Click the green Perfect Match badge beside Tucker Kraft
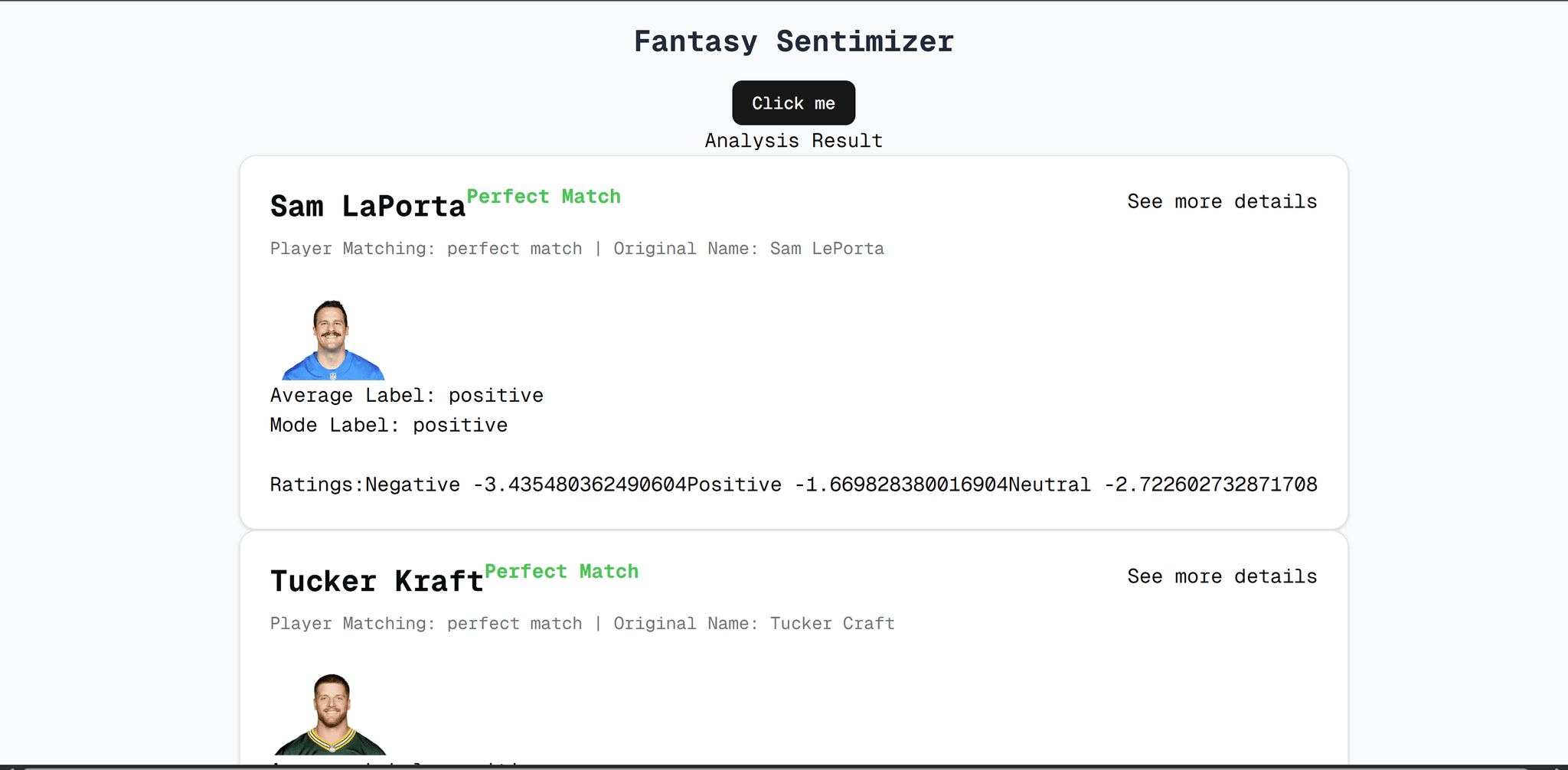 coord(561,572)
